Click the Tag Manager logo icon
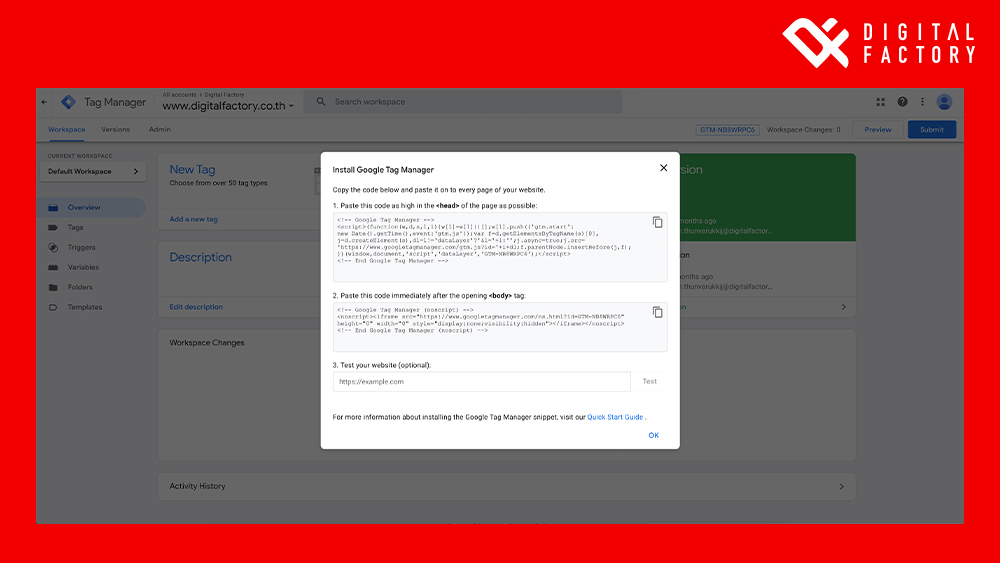This screenshot has height=563, width=1000. [x=68, y=102]
